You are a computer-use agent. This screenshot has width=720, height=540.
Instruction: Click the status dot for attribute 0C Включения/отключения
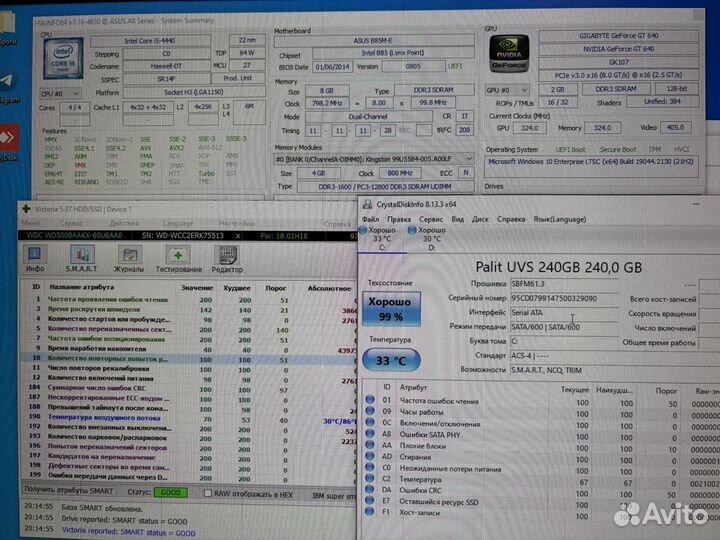click(x=370, y=422)
